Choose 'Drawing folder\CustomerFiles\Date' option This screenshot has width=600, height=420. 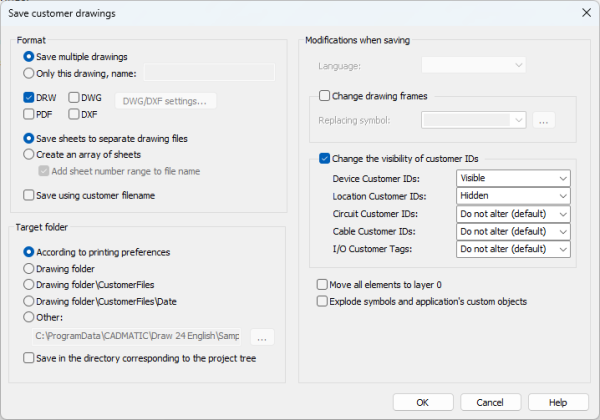[28, 300]
